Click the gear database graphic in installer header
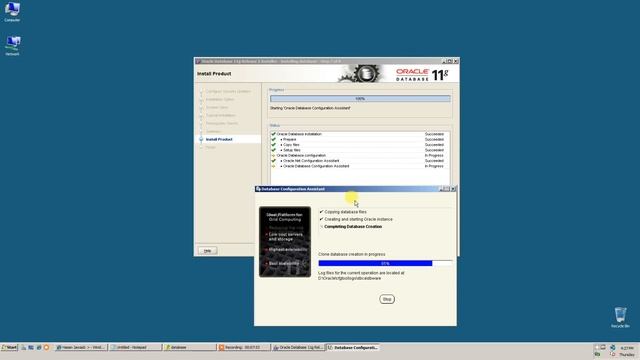Image resolution: width=640 pixels, height=360 pixels. pyautogui.click(x=361, y=73)
